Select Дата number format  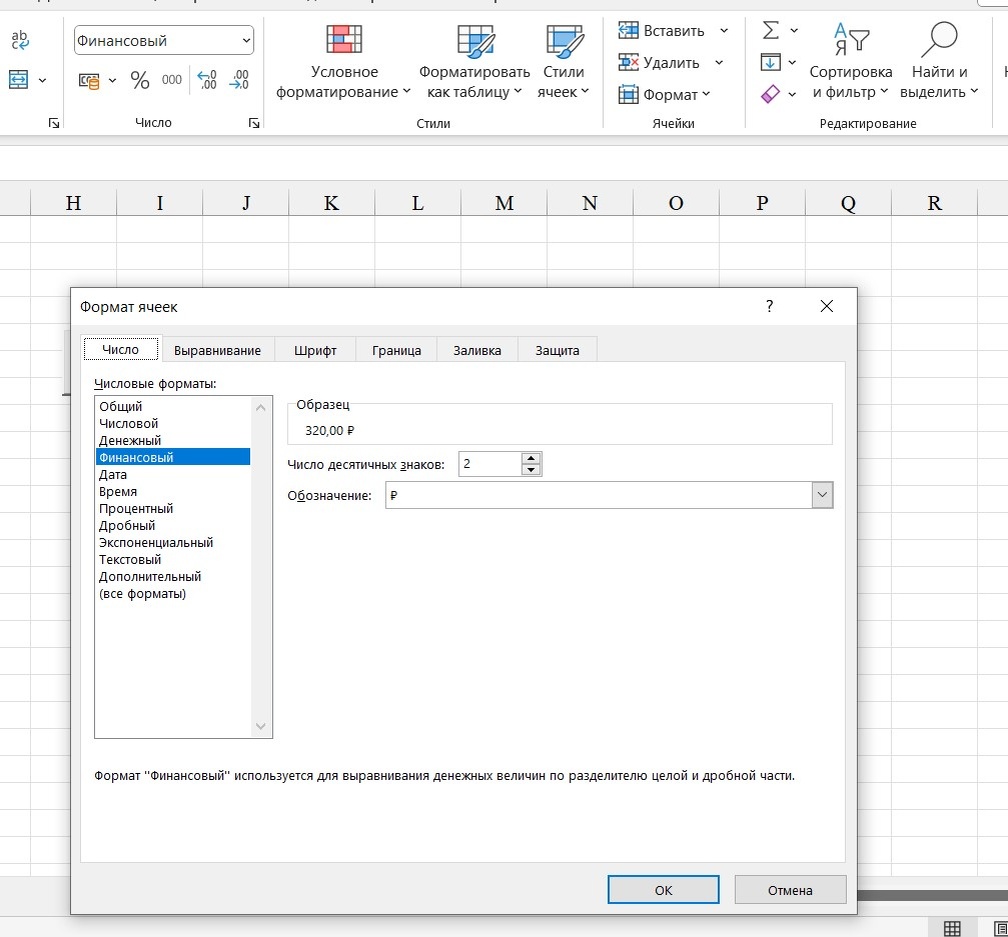pos(173,474)
